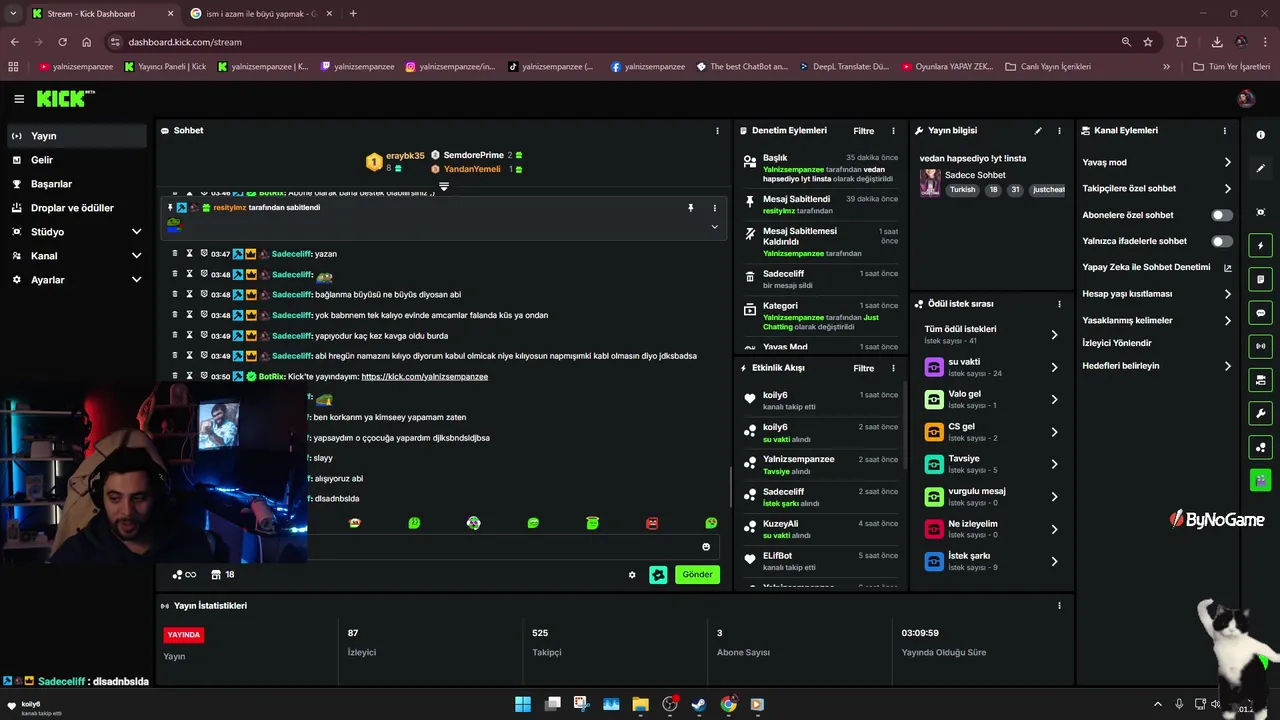1280x720 pixels.
Task: Click the info icon in right sidebar
Action: pyautogui.click(x=1260, y=135)
